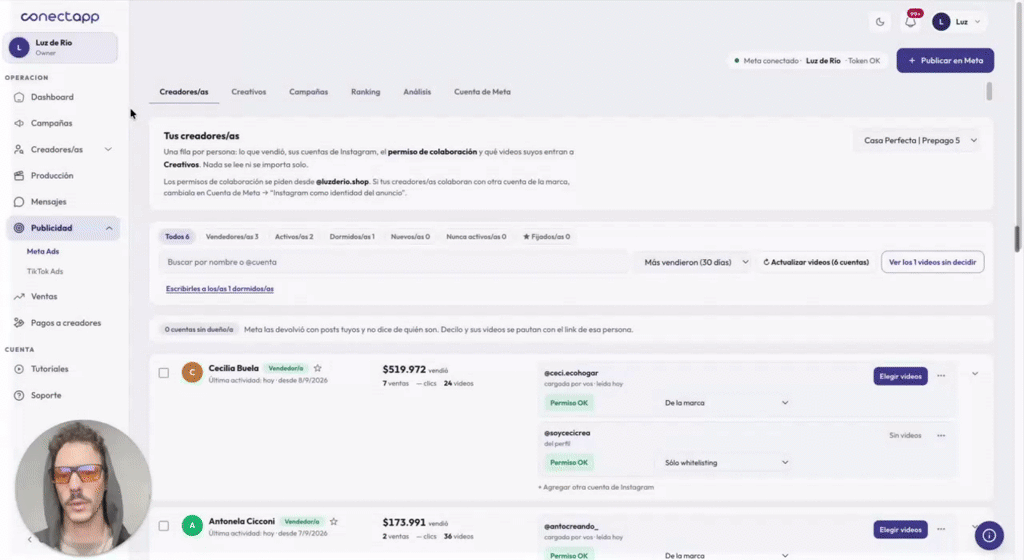Click the Mensajes chat bubble icon
The height and width of the screenshot is (560, 1024).
tap(19, 202)
